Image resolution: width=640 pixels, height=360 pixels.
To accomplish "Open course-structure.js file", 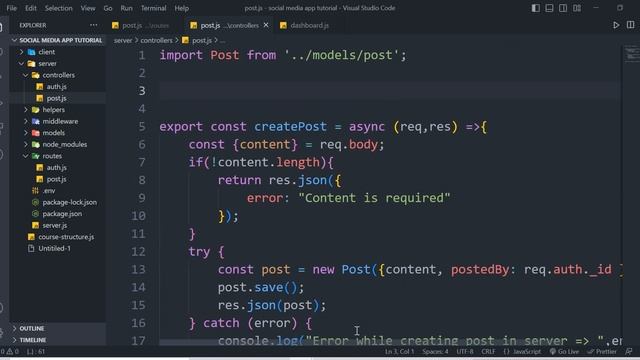I will coord(57,237).
